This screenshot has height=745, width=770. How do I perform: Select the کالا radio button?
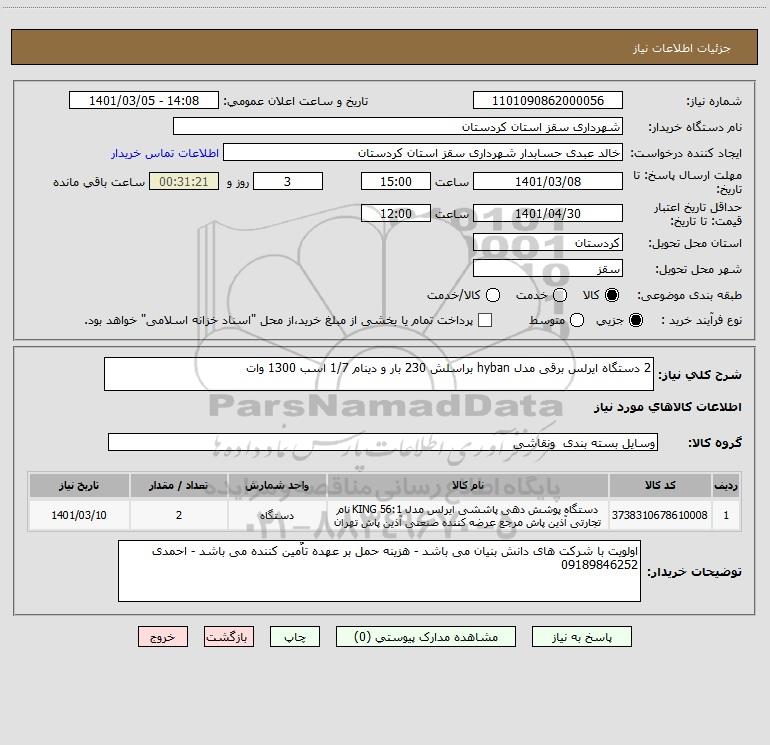[612, 295]
